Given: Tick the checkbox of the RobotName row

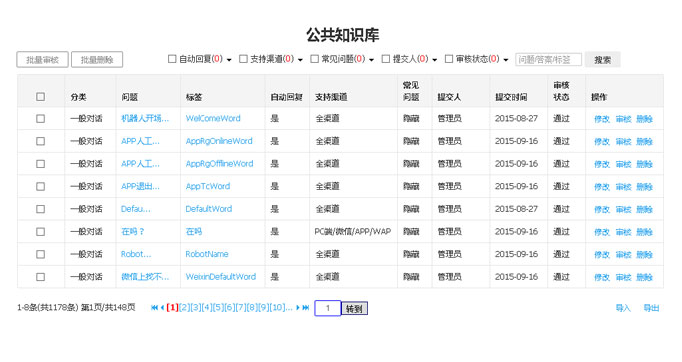Looking at the screenshot, I should click(x=40, y=254).
